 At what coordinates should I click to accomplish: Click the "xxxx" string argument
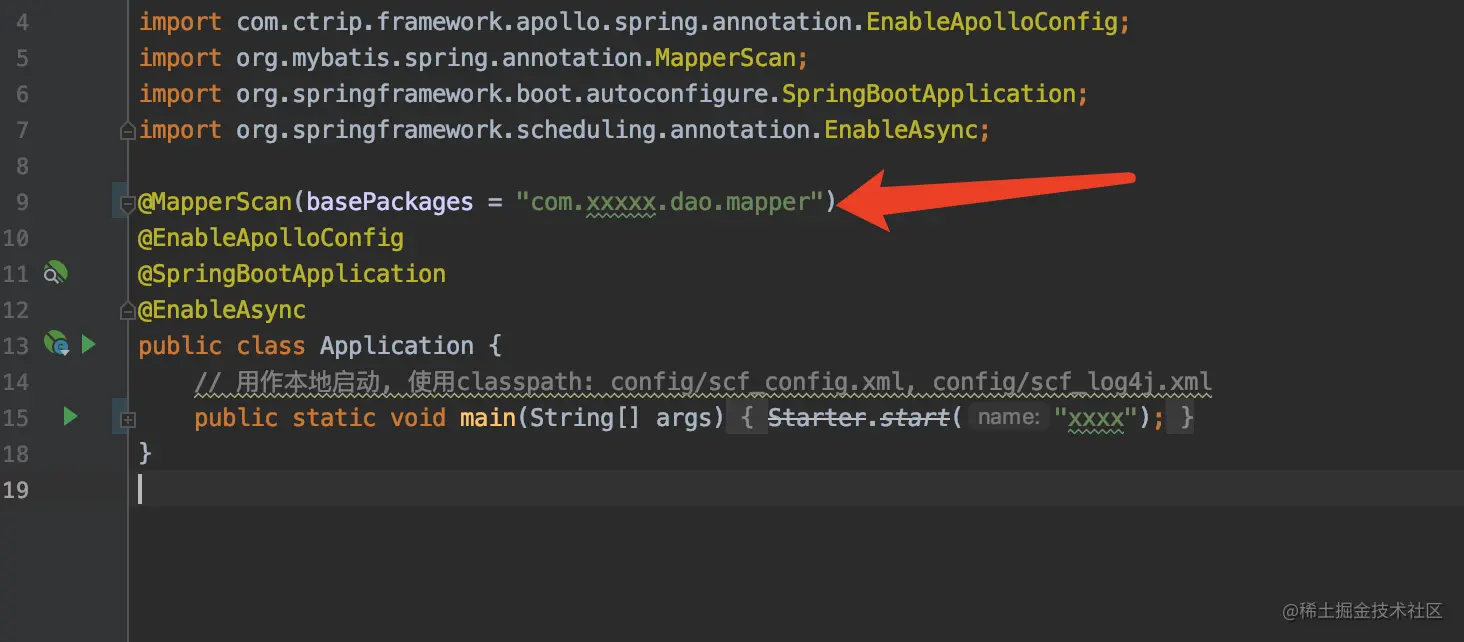tap(1096, 418)
